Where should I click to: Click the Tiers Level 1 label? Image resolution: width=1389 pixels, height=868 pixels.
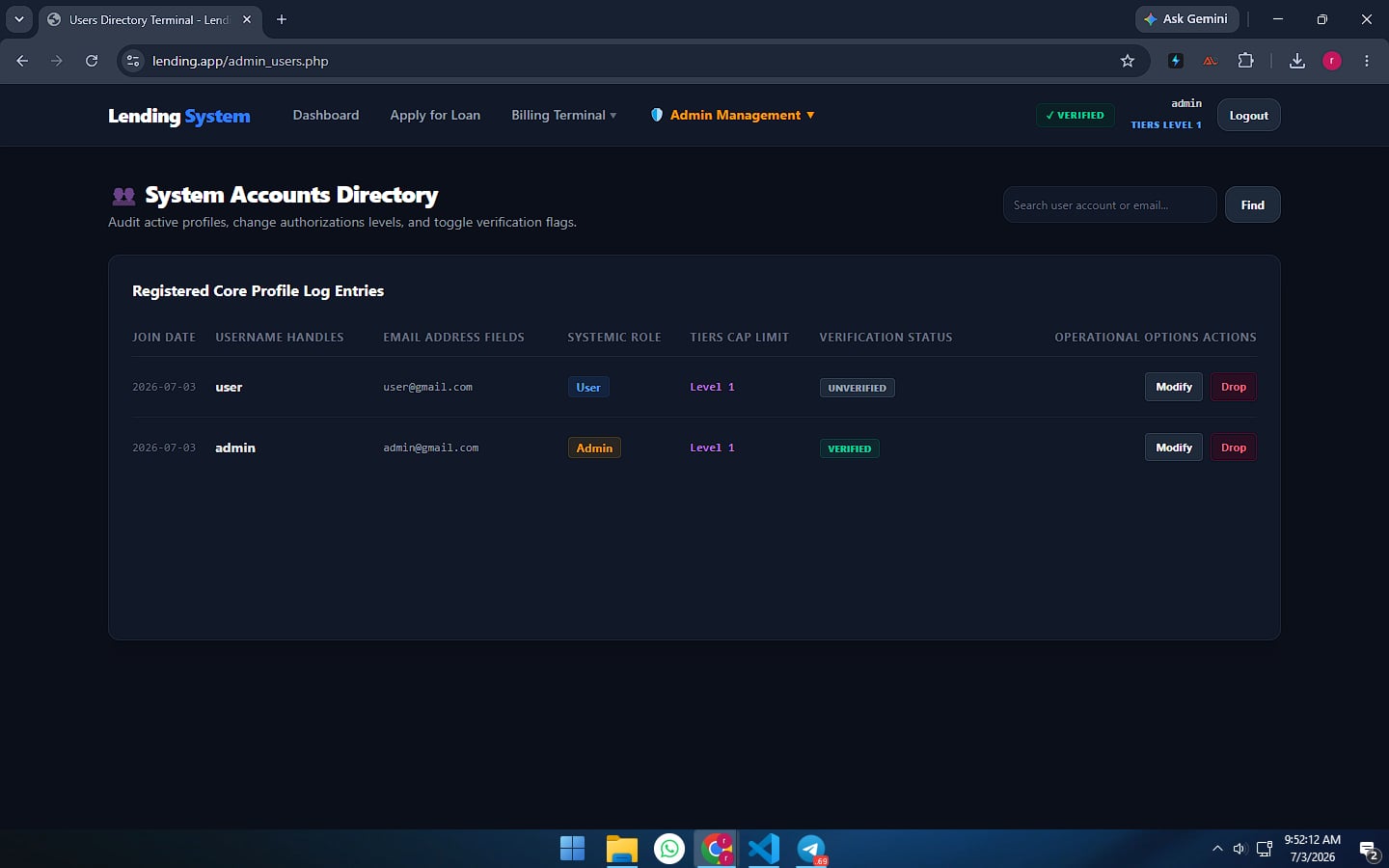(1166, 125)
